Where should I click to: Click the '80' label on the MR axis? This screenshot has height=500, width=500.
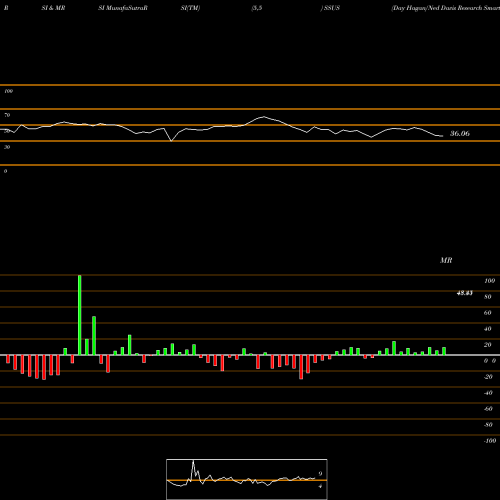[488, 297]
